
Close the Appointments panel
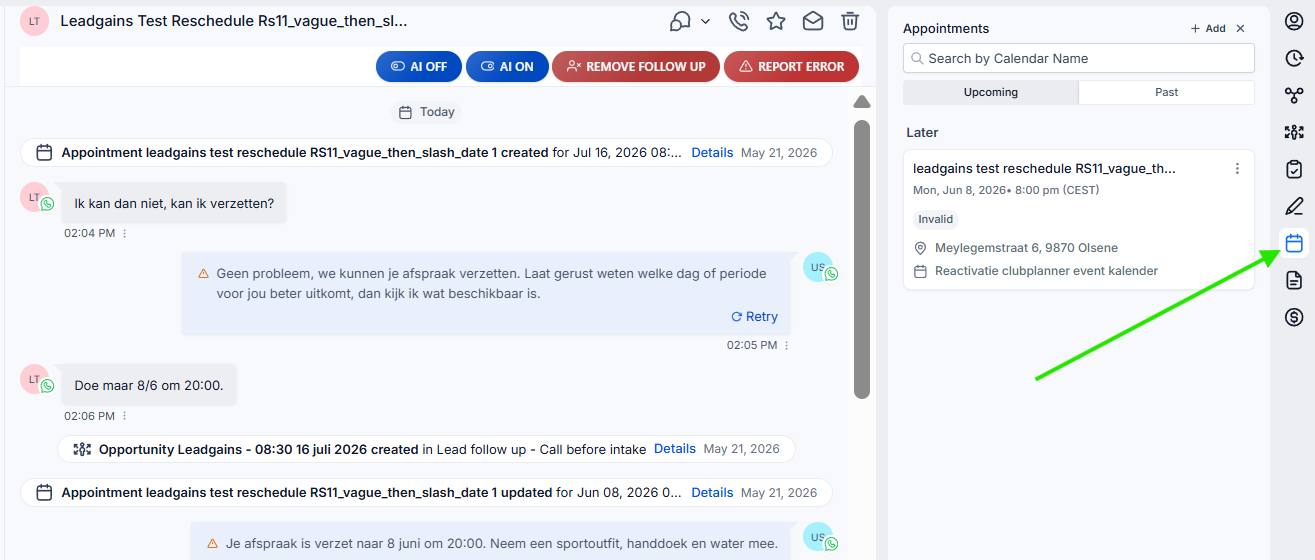[1240, 29]
